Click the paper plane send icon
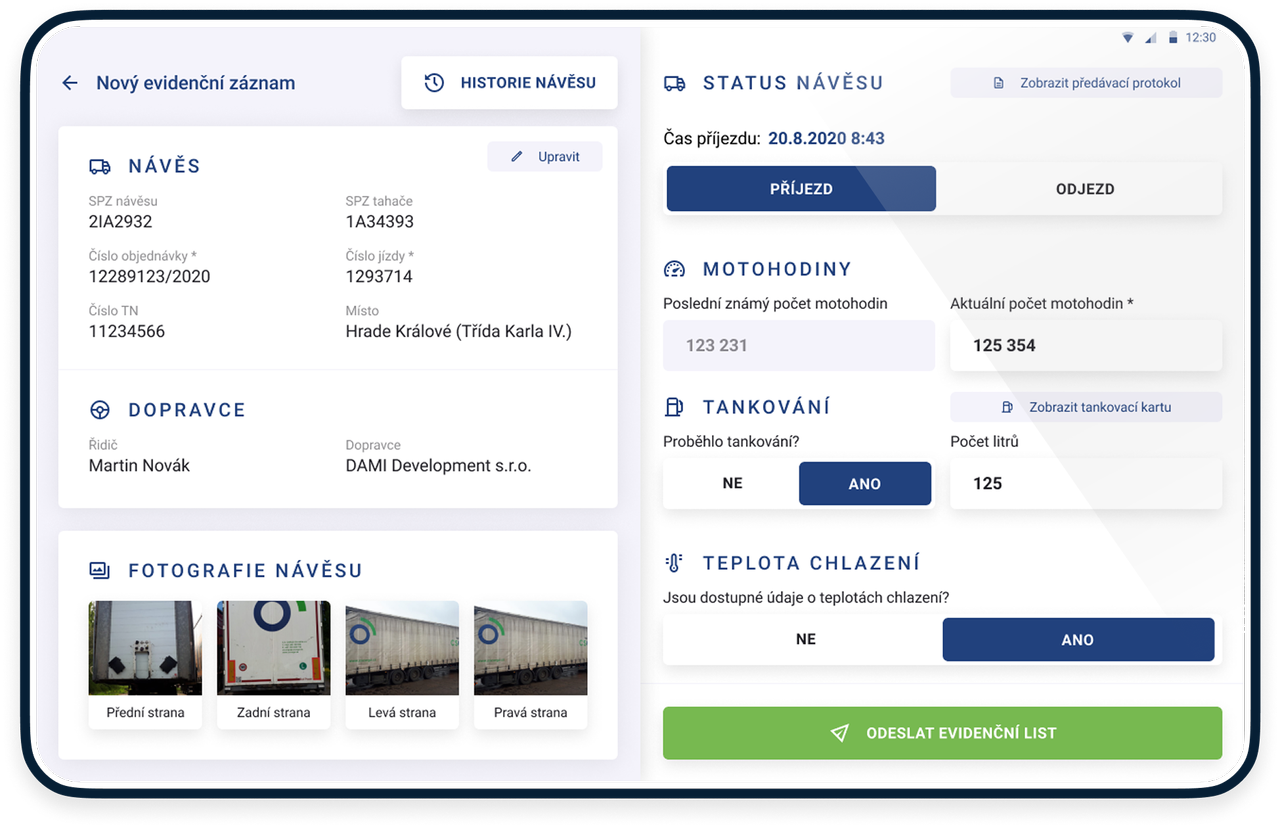The width and height of the screenshot is (1280, 828). (840, 733)
